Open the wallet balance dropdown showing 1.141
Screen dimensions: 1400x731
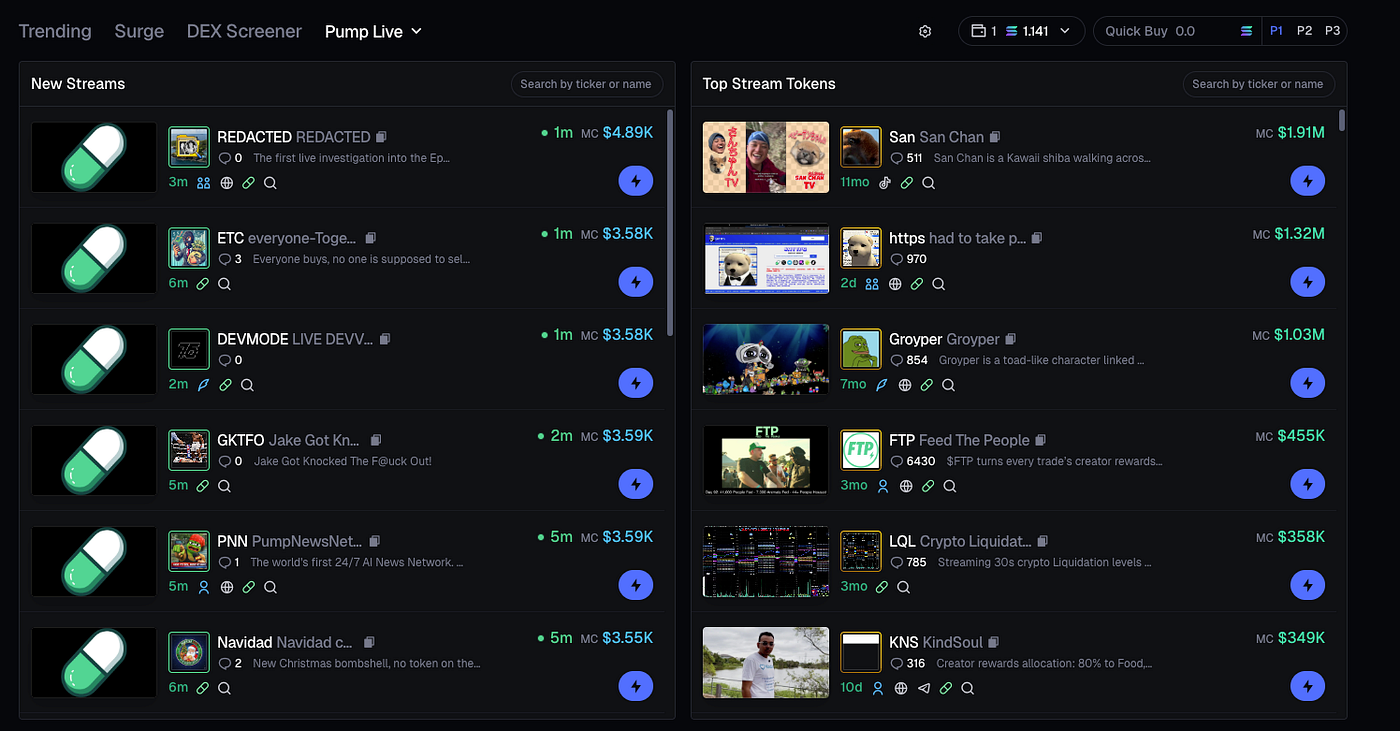pos(1021,31)
